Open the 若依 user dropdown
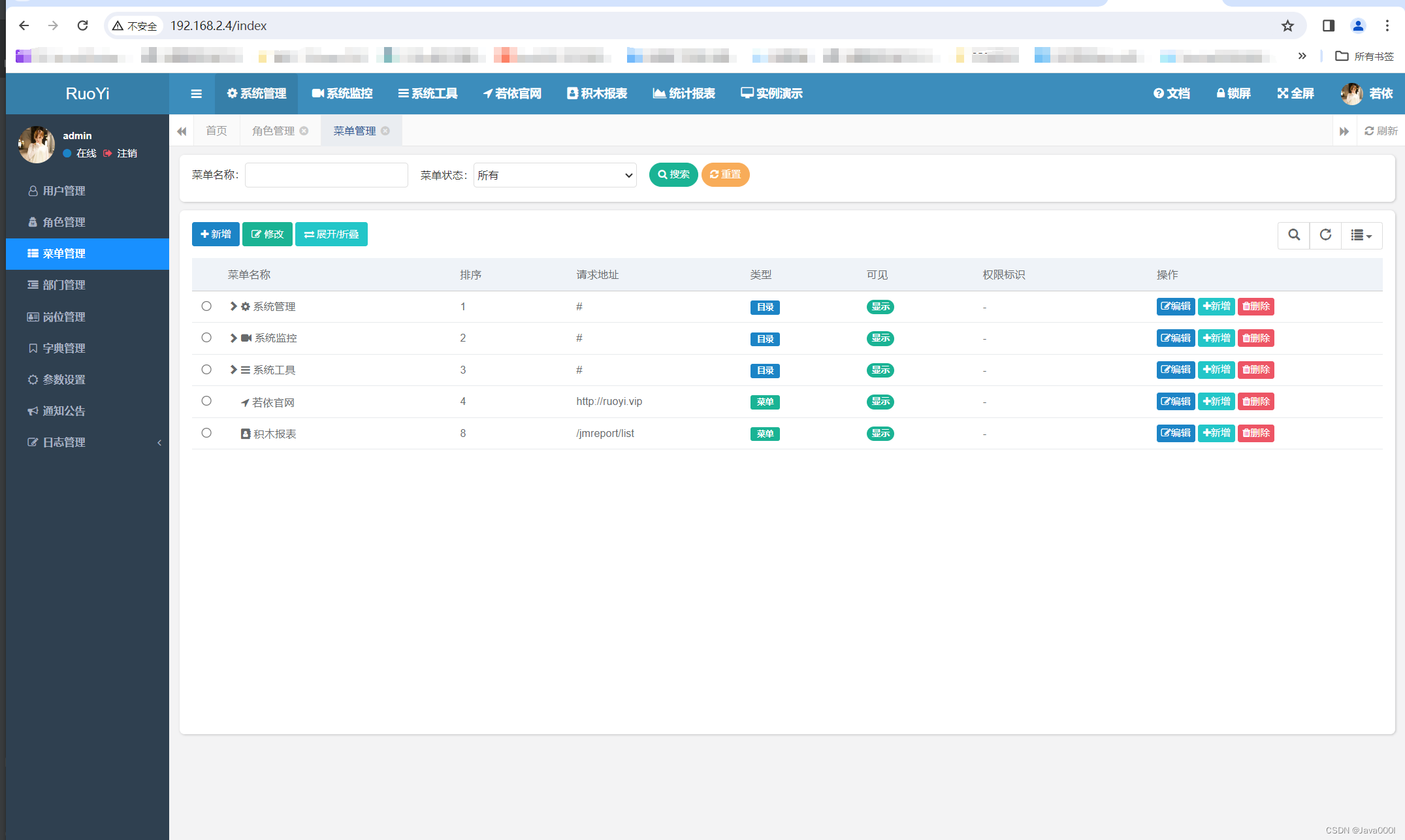Viewport: 1405px width, 840px height. tap(1367, 93)
